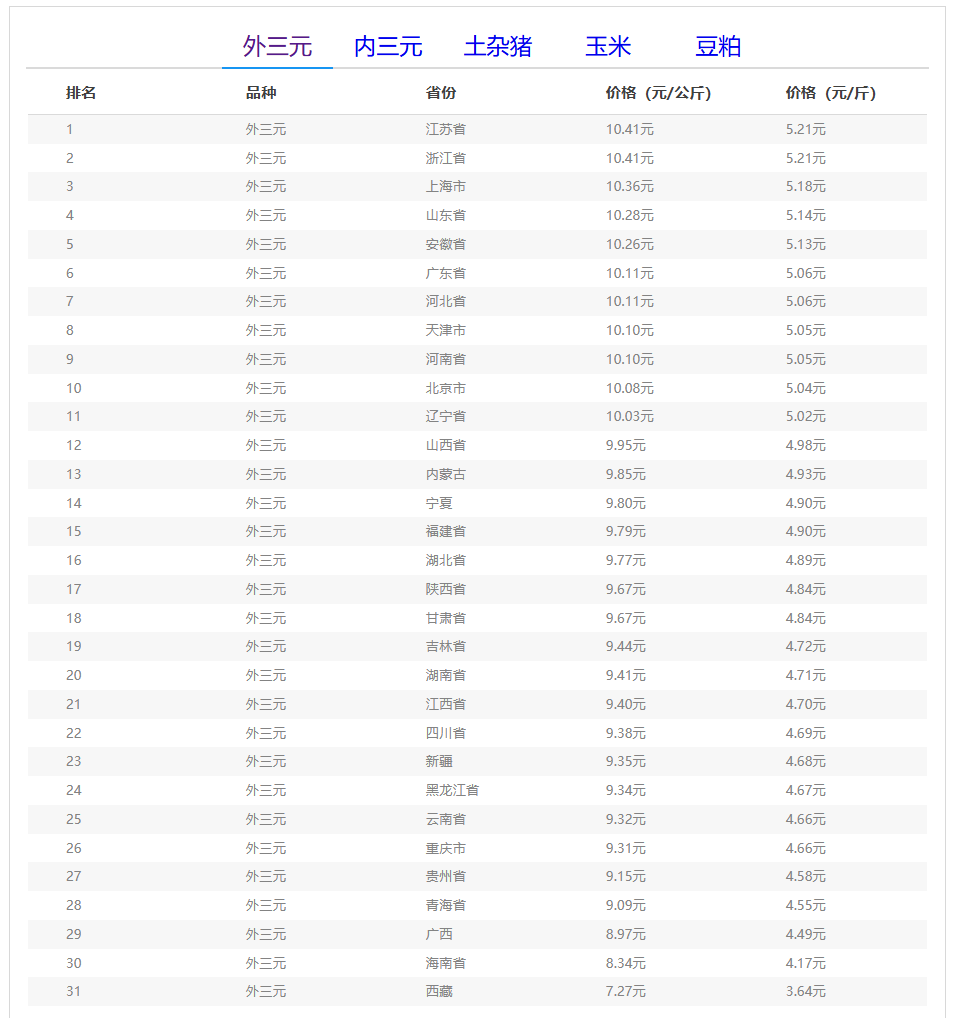Screen dimensions: 960x1018
Task: Click the 4.49元 price for 广西
Action: [x=806, y=934]
